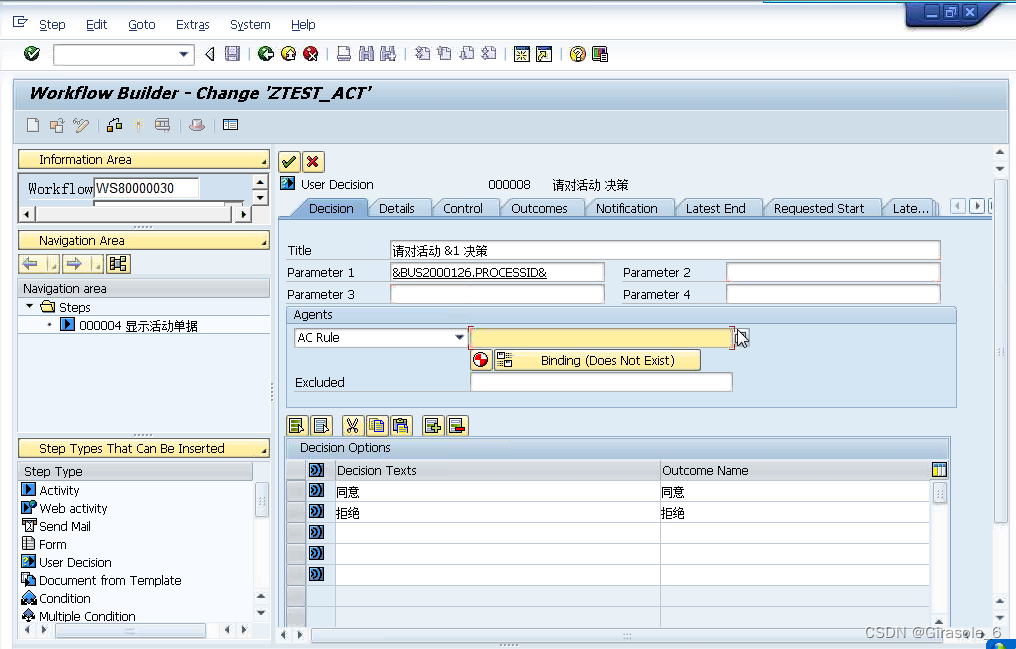Image resolution: width=1016 pixels, height=649 pixels.
Task: Click the Check workflow icon
Action: (x=115, y=125)
